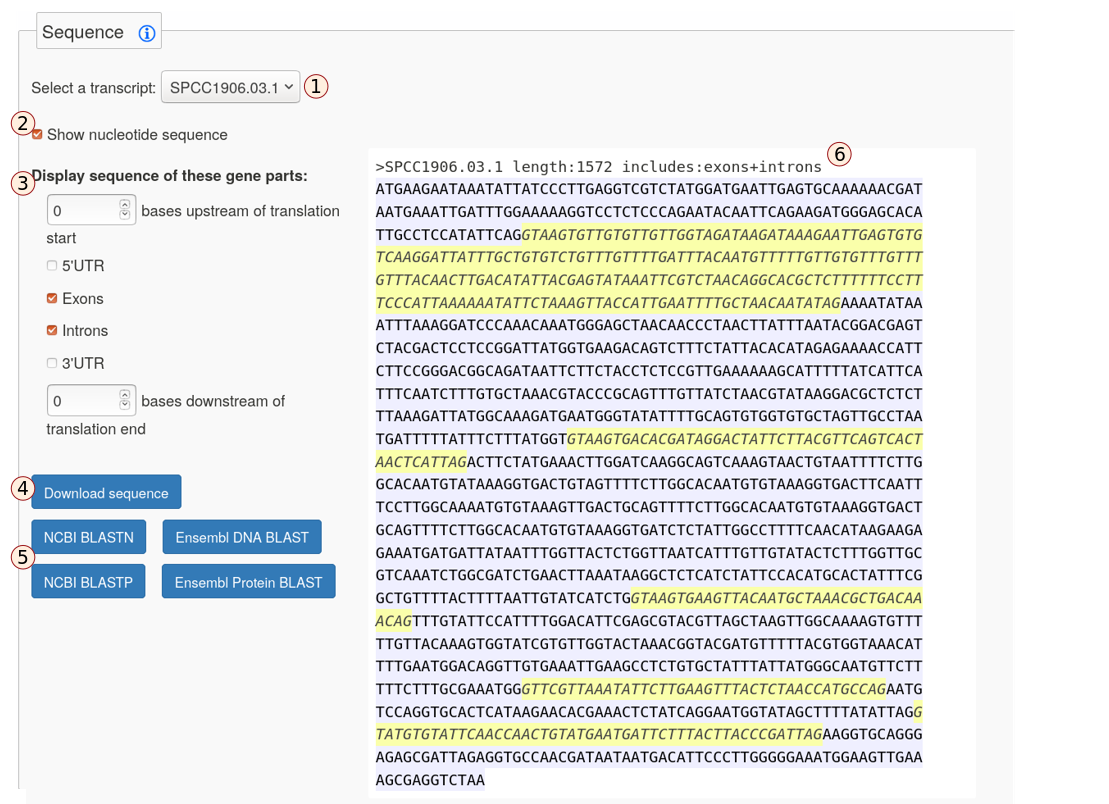Click circled marker 1 next to transcript selector

coord(316,87)
